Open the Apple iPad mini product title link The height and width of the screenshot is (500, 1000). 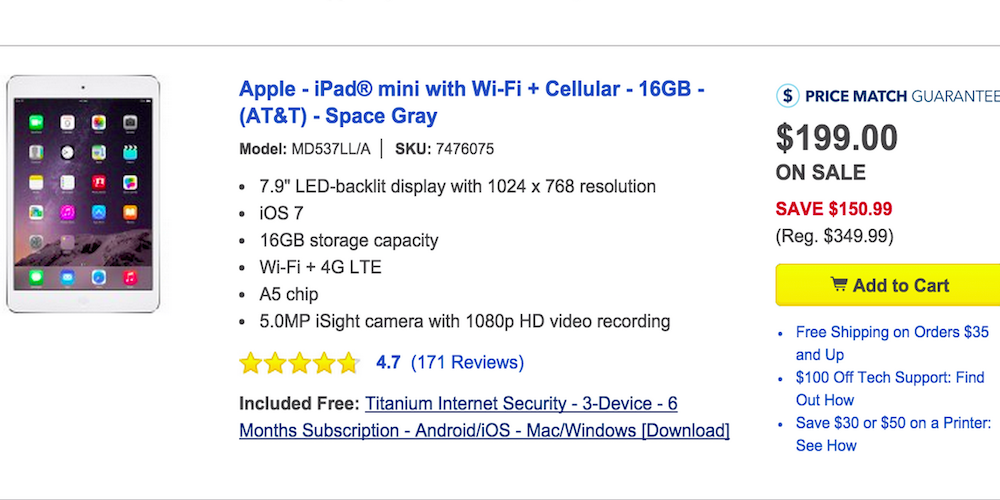[471, 102]
